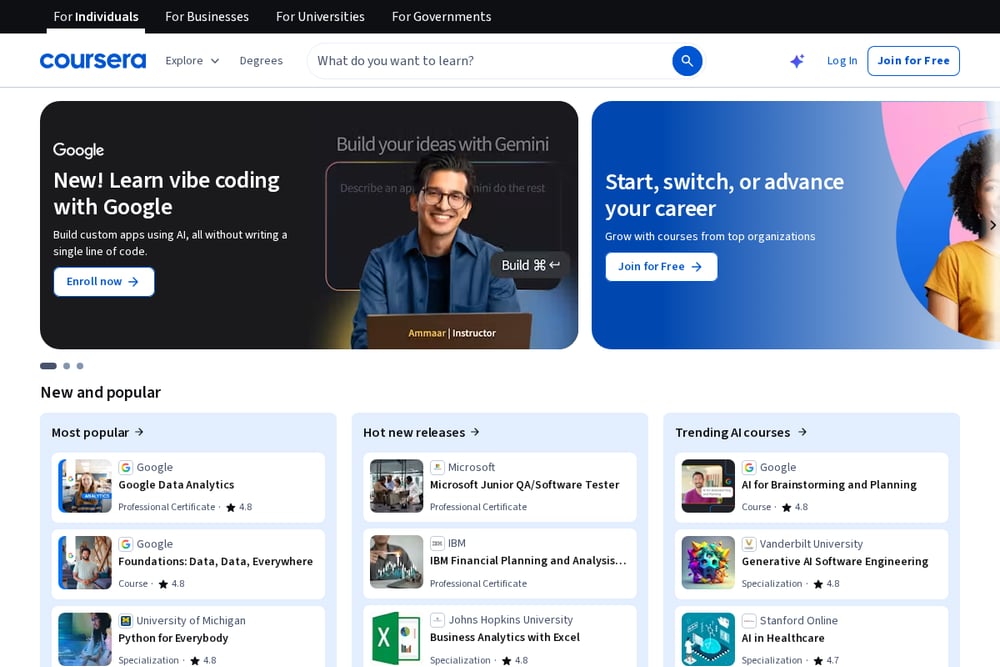Click the Microsoft logo on Junior QA card
The image size is (1000, 667).
click(x=437, y=467)
